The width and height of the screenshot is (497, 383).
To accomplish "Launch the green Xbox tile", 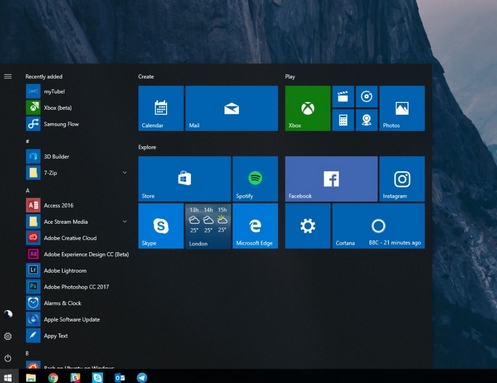I will pos(308,108).
